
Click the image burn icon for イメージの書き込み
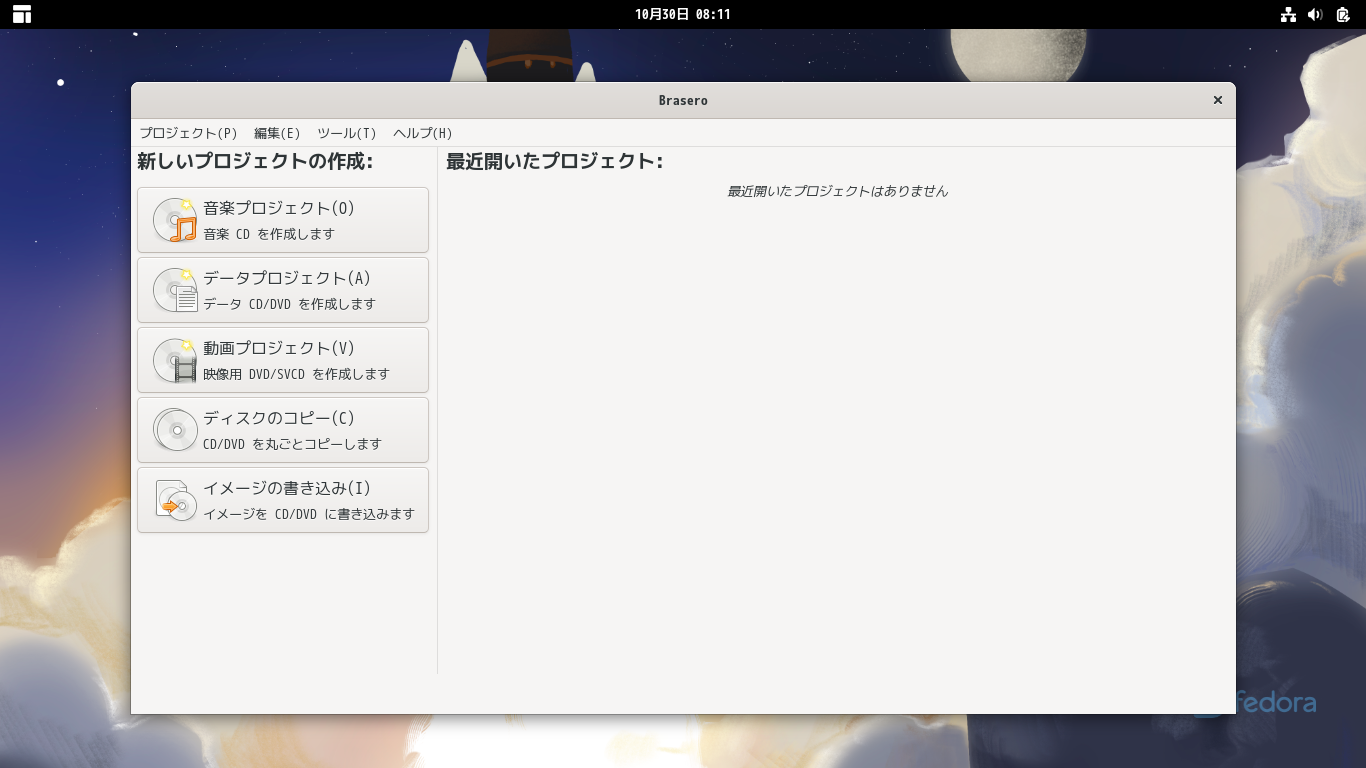pos(175,500)
